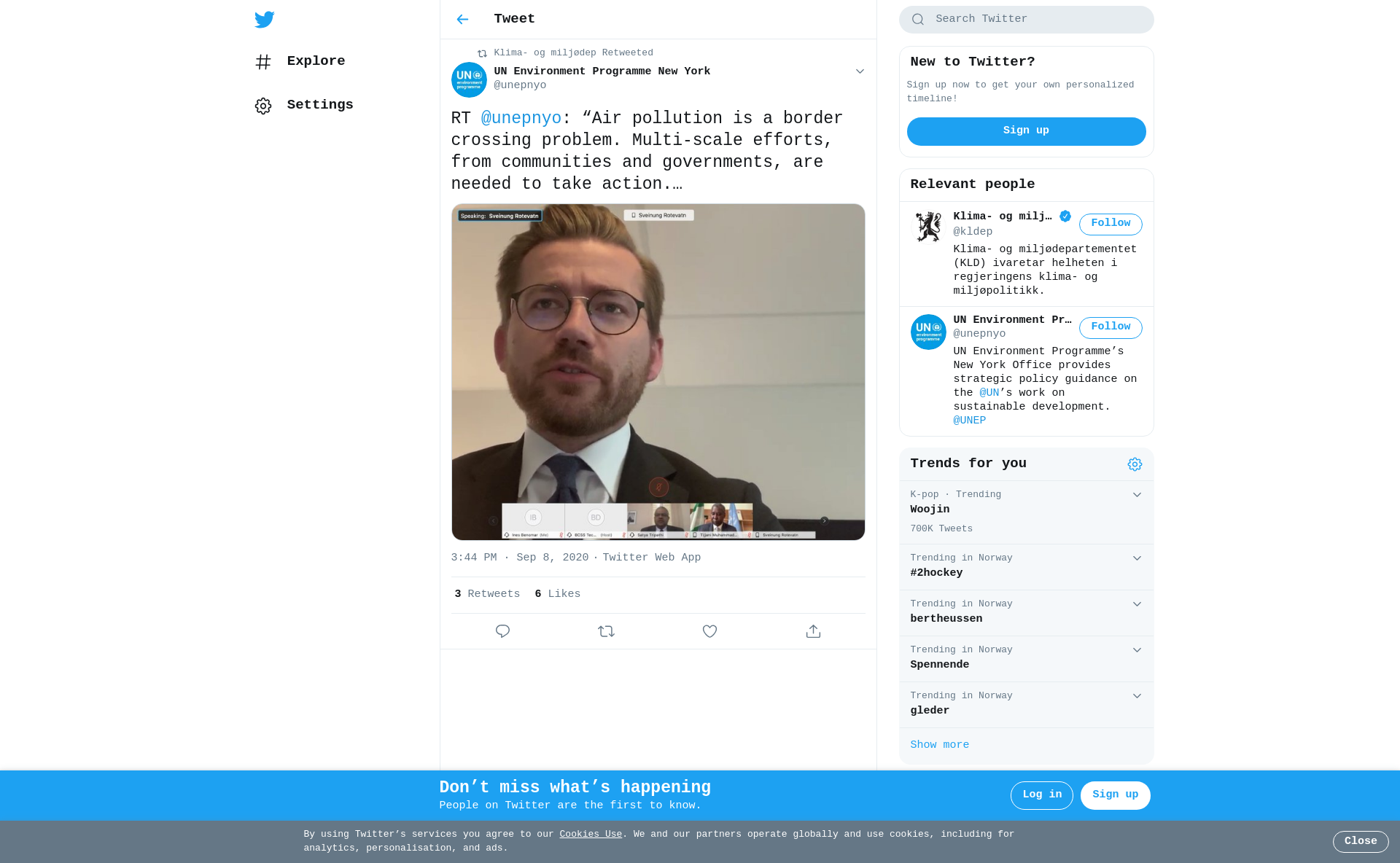The height and width of the screenshot is (863, 1400).
Task: Open the @kldep handle
Action: pyautogui.click(x=973, y=232)
